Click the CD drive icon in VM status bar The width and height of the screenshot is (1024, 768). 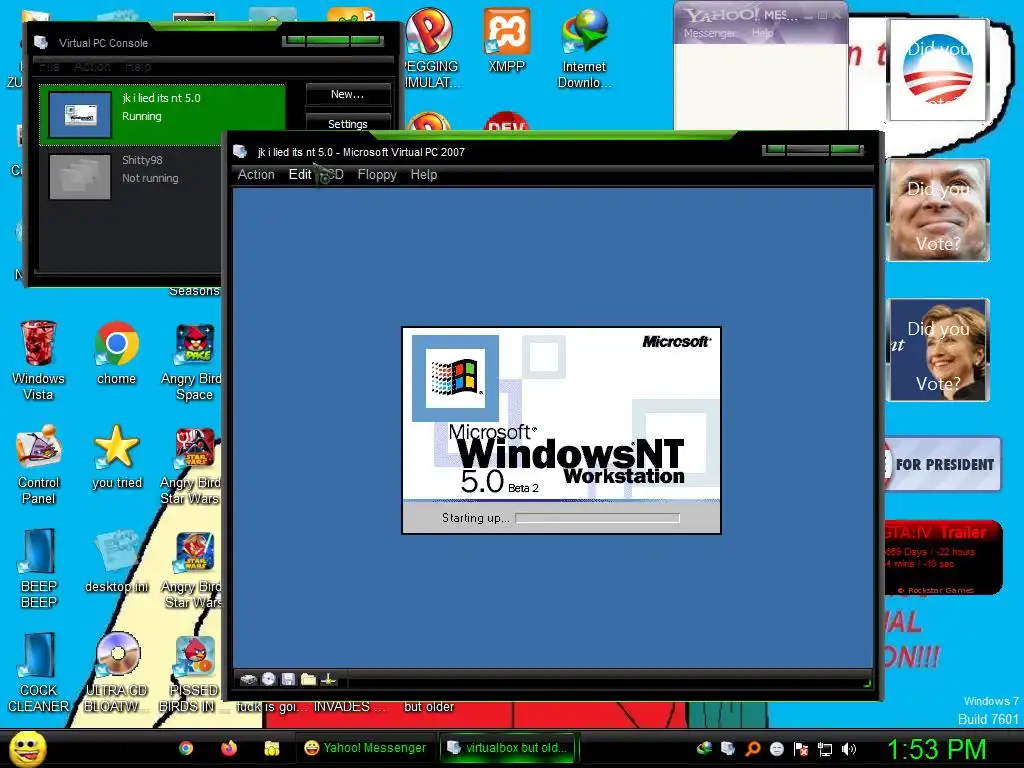coord(268,679)
